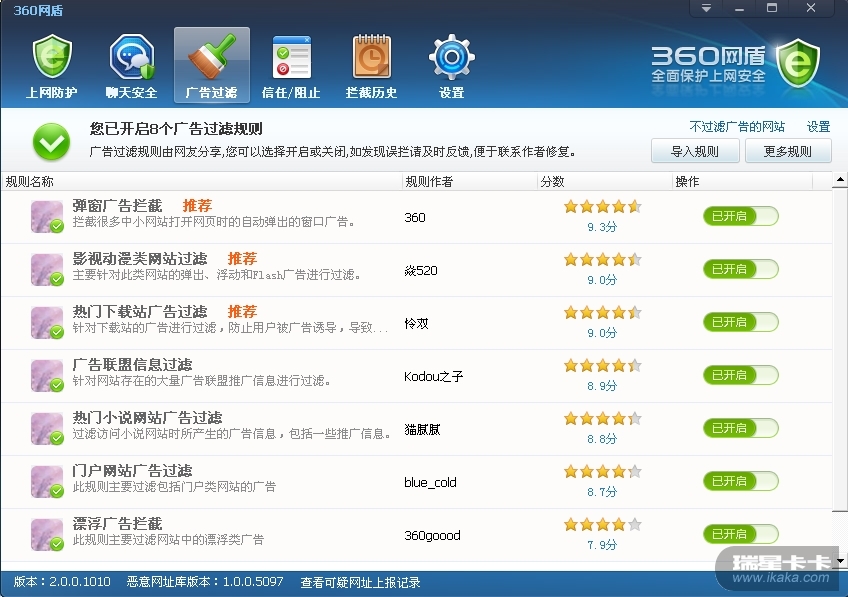Sort by the 分数 column header
This screenshot has width=848, height=597.
(605, 182)
